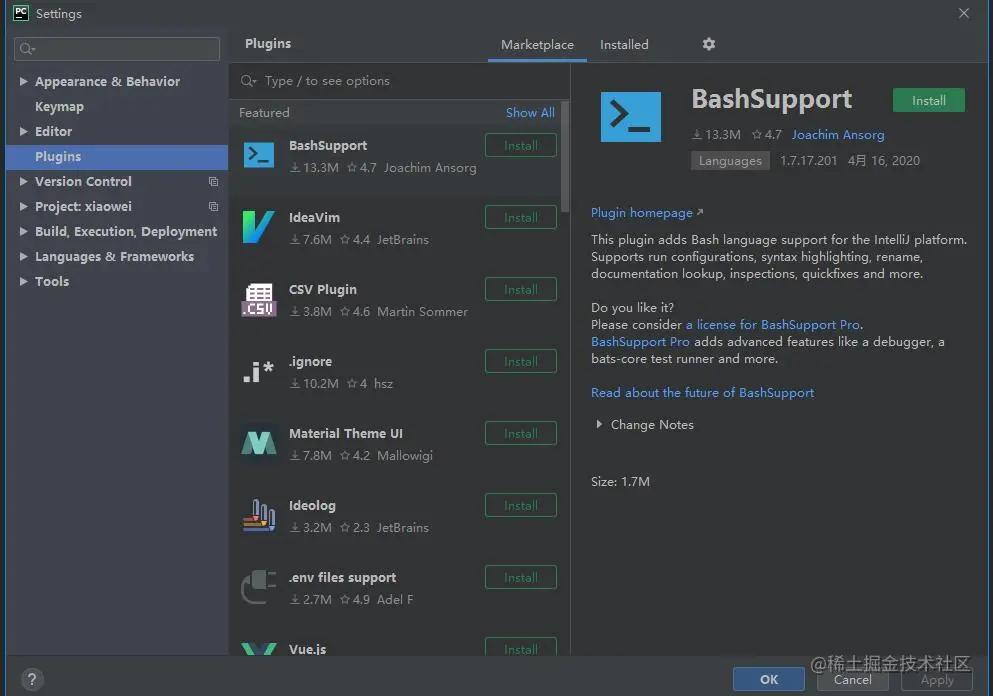Click the Material Theme UI icon
Image resolution: width=993 pixels, height=696 pixels.
pyautogui.click(x=259, y=443)
